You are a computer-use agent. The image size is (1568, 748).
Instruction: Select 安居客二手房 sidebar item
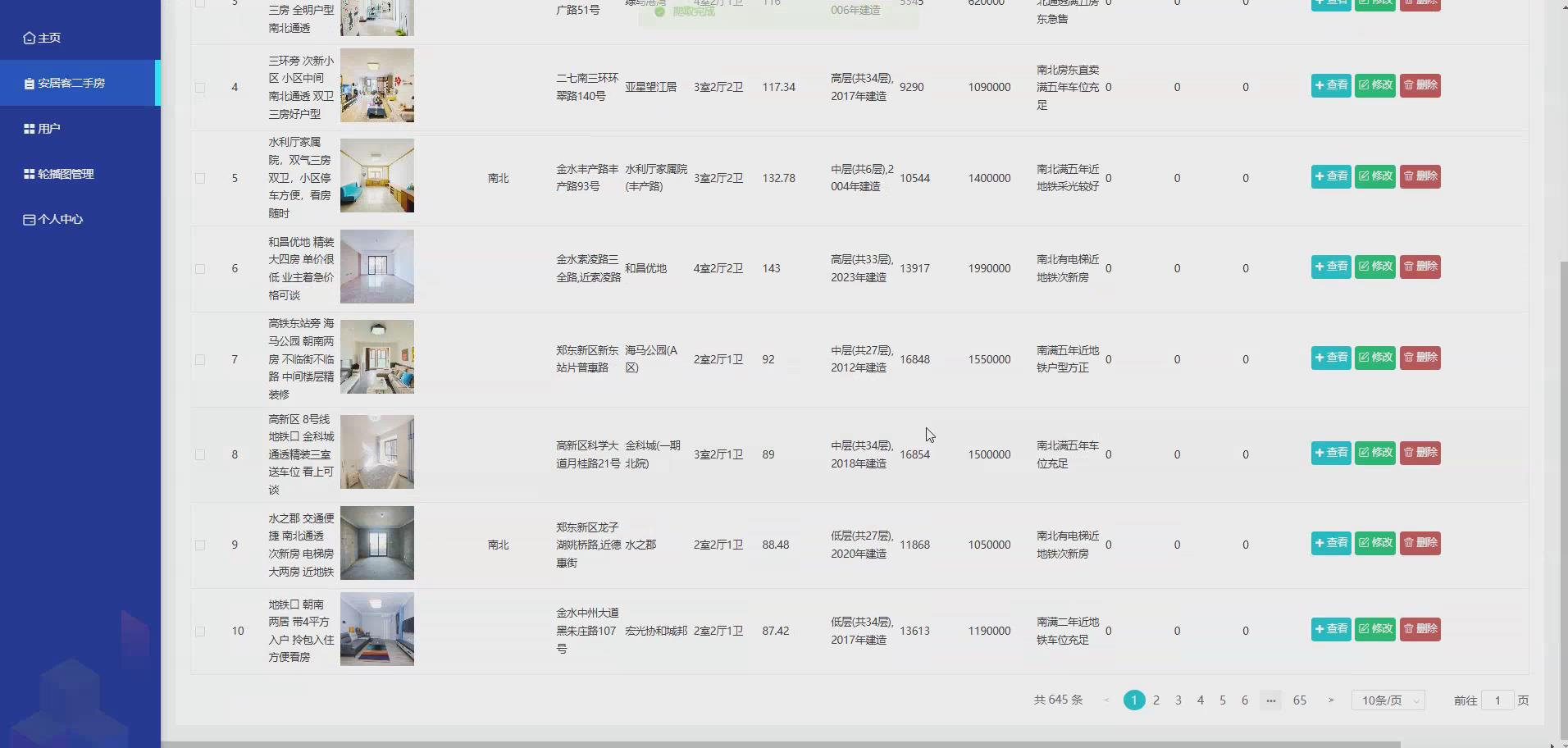80,83
